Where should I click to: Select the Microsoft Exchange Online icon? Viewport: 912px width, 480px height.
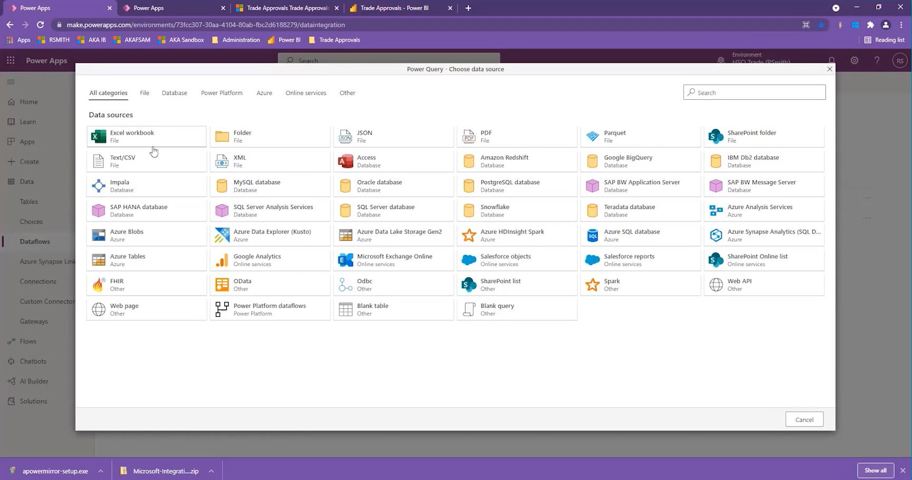[x=345, y=260]
